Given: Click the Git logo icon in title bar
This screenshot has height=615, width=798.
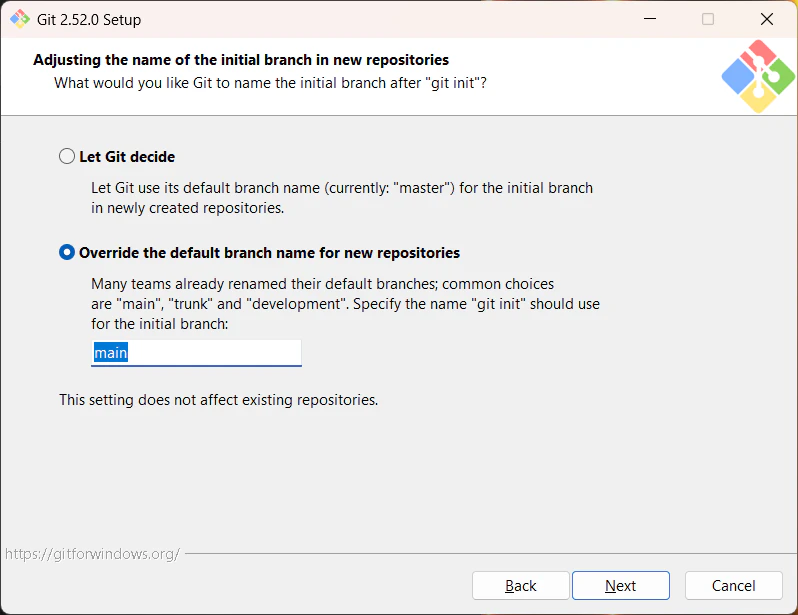Looking at the screenshot, I should 20,19.
